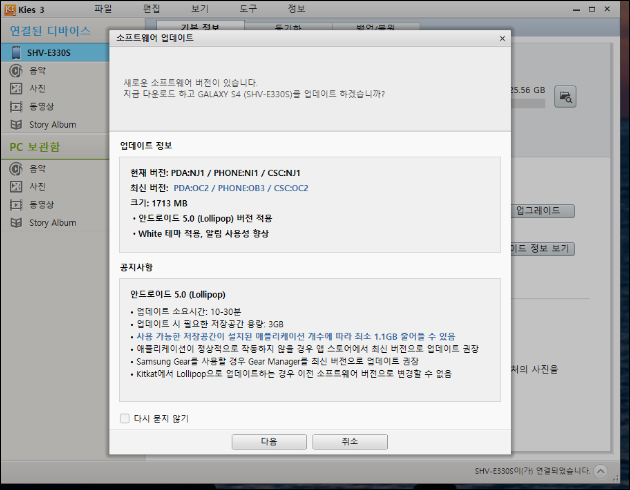Open connected device Story Album icon
The width and height of the screenshot is (630, 490).
(16, 125)
